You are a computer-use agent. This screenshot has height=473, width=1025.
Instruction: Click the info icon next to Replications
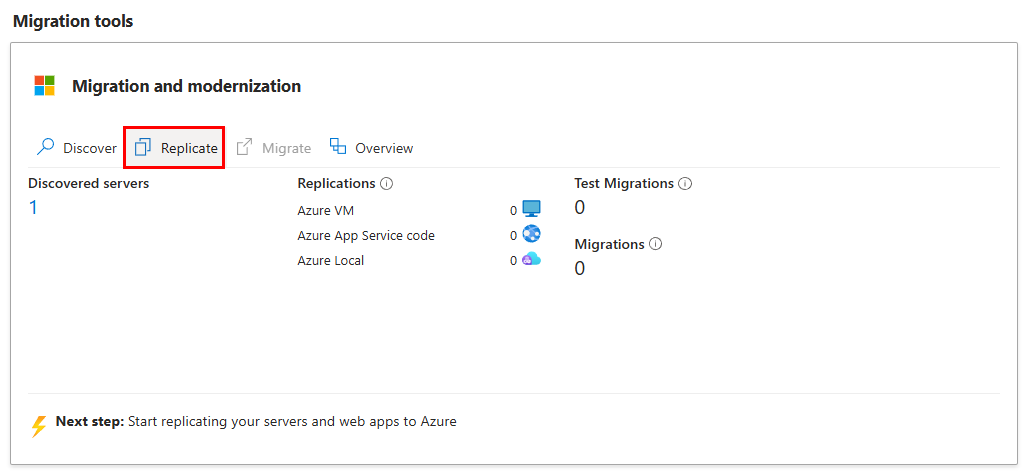click(386, 184)
